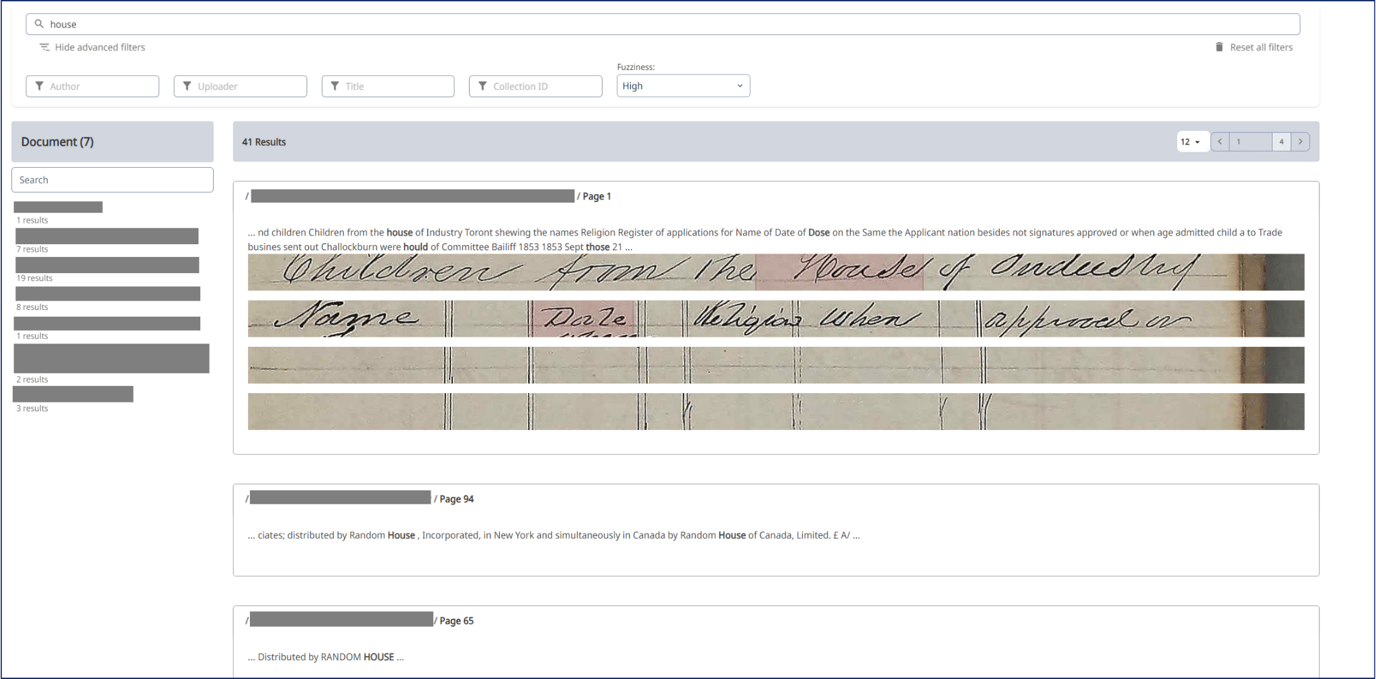
Task: Open the Fuzziness dropdown set to High
Action: tap(683, 86)
